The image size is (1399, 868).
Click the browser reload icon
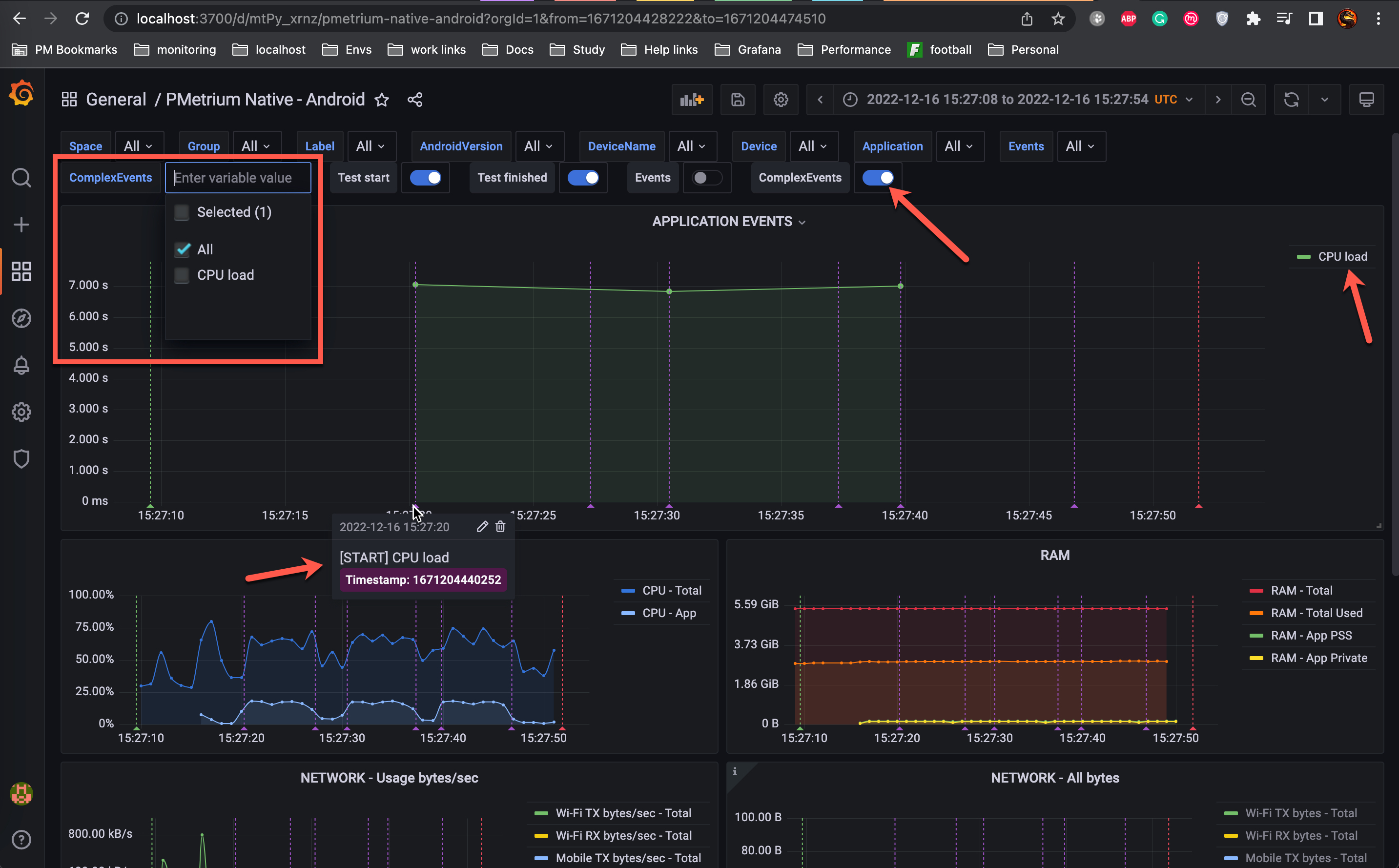[x=82, y=19]
